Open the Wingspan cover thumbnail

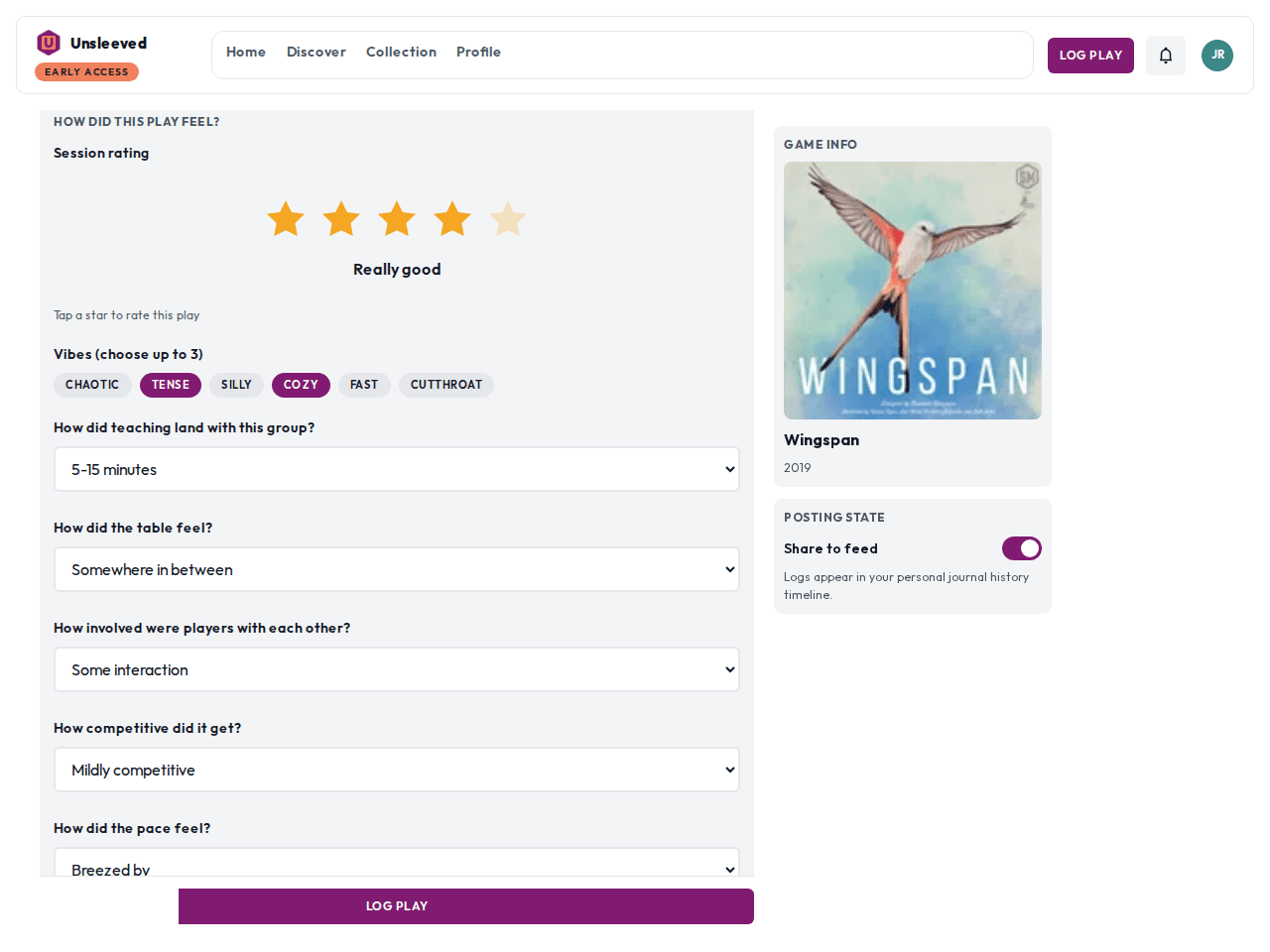[913, 291]
